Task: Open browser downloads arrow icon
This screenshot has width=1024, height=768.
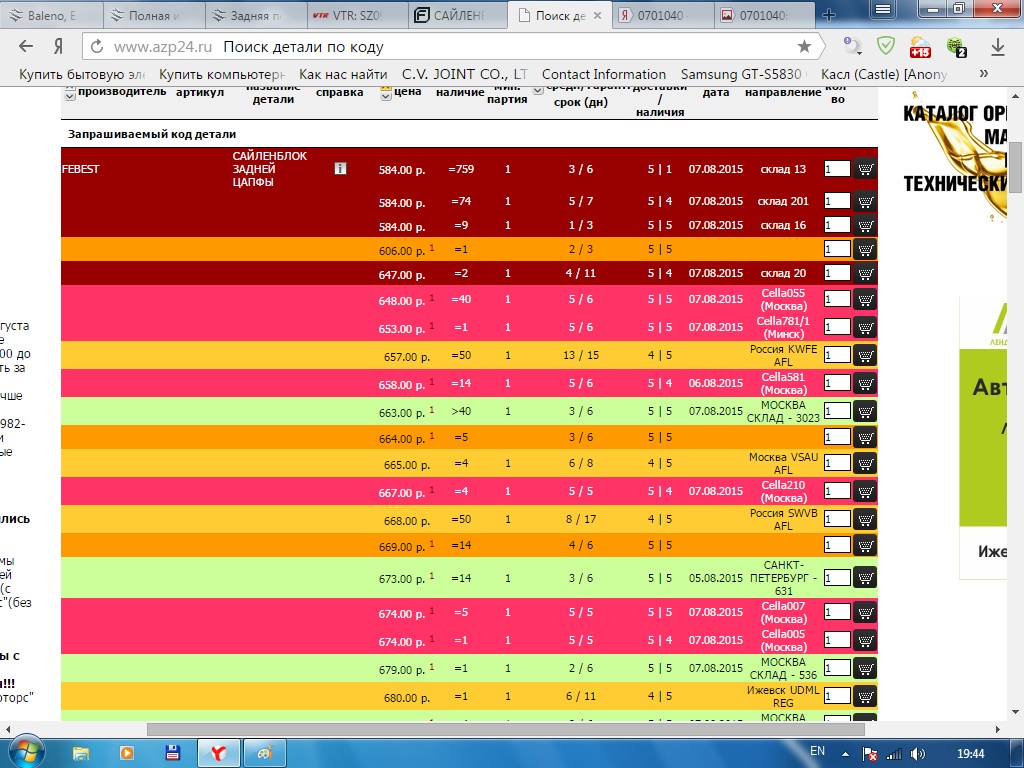Action: [997, 47]
